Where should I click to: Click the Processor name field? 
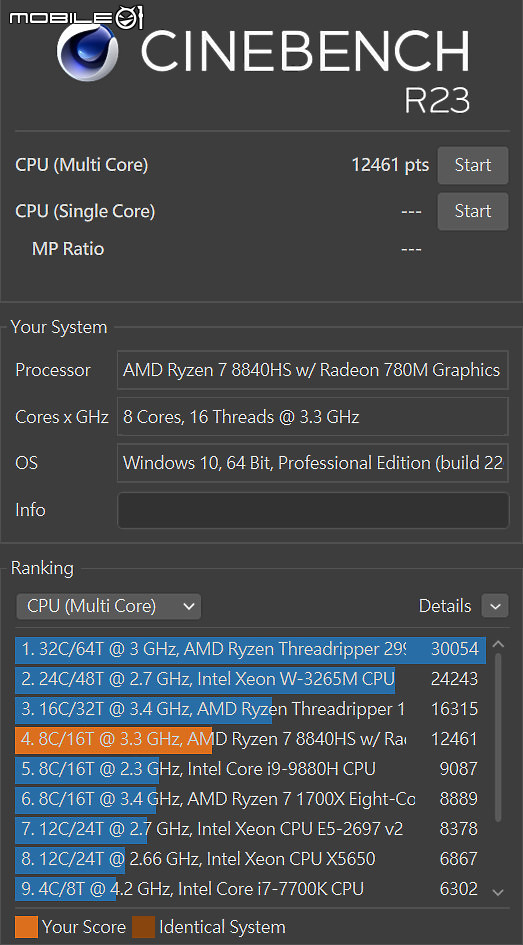point(312,369)
